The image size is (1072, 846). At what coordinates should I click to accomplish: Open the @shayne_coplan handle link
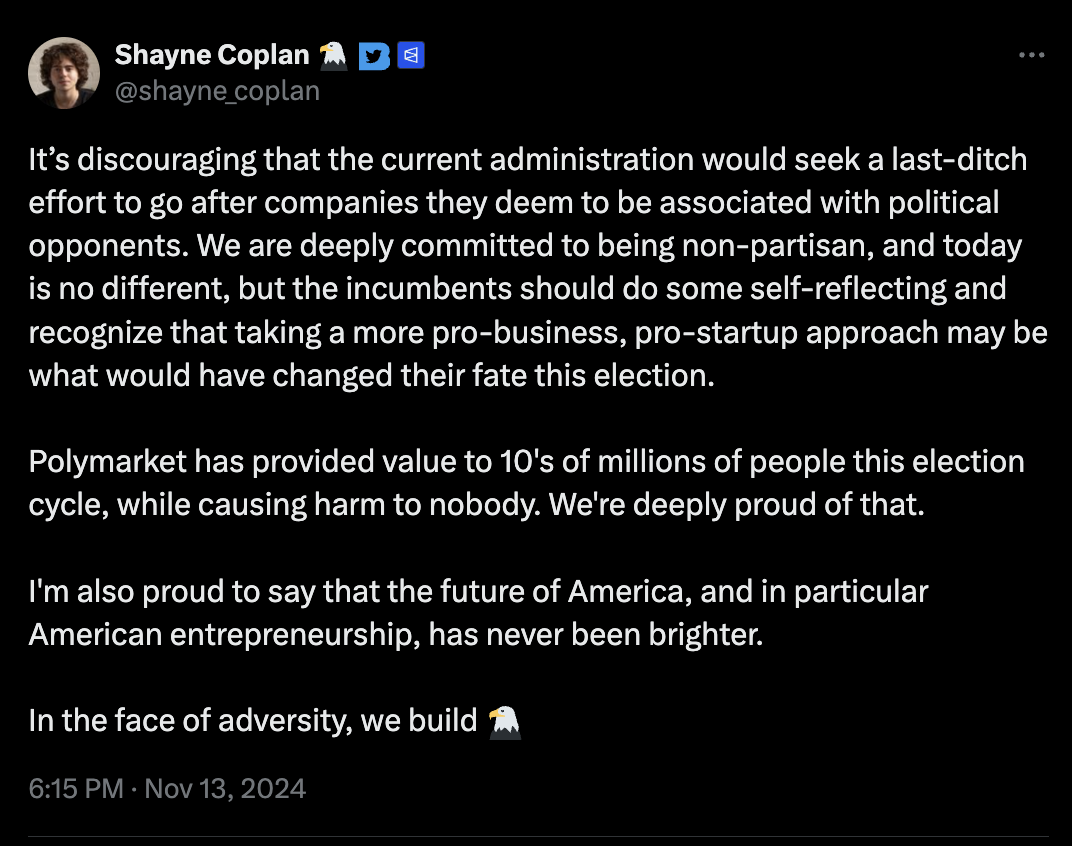[217, 91]
